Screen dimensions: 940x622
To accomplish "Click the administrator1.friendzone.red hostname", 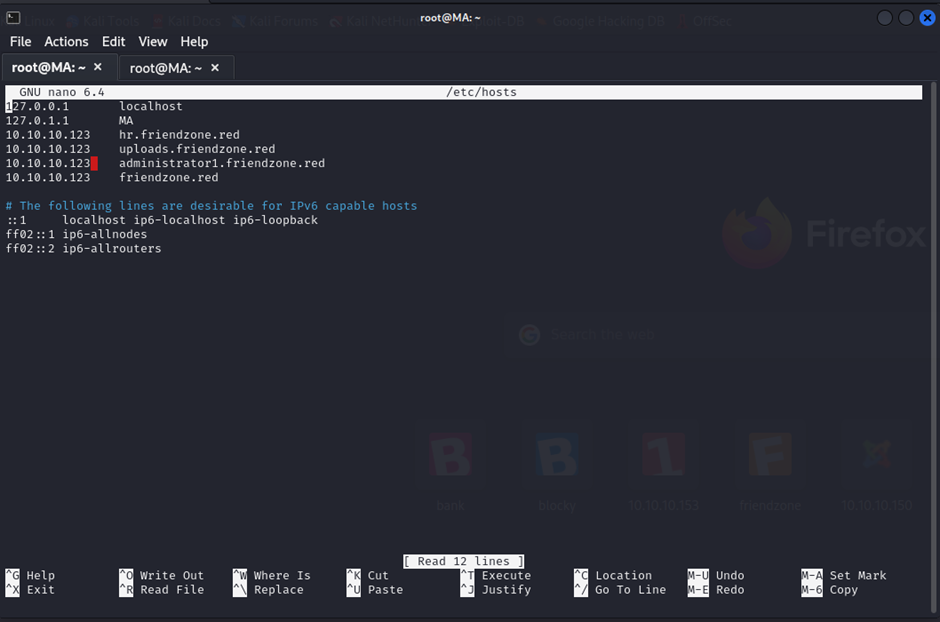I will pos(221,163).
